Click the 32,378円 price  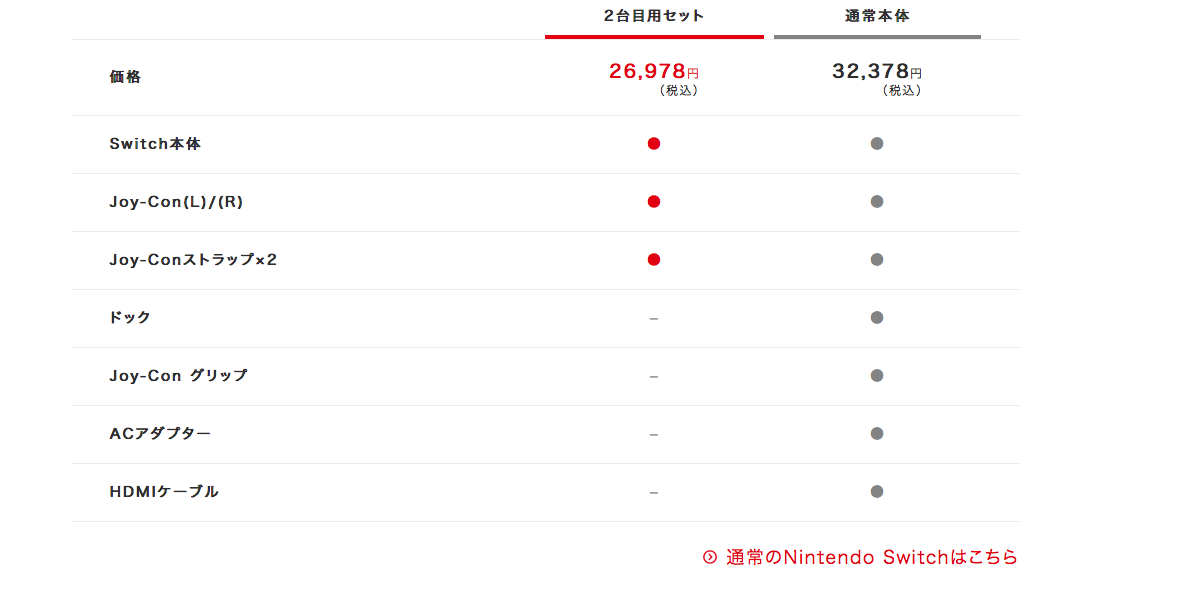877,72
